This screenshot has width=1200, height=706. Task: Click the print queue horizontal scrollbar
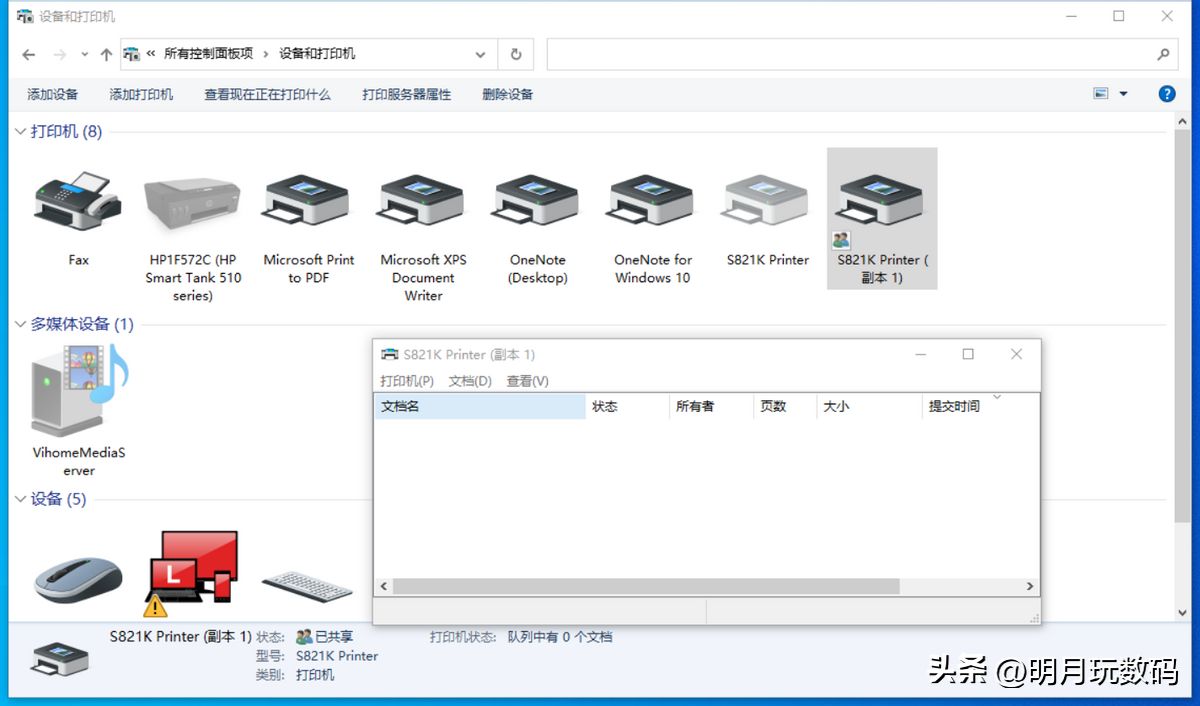pyautogui.click(x=645, y=587)
